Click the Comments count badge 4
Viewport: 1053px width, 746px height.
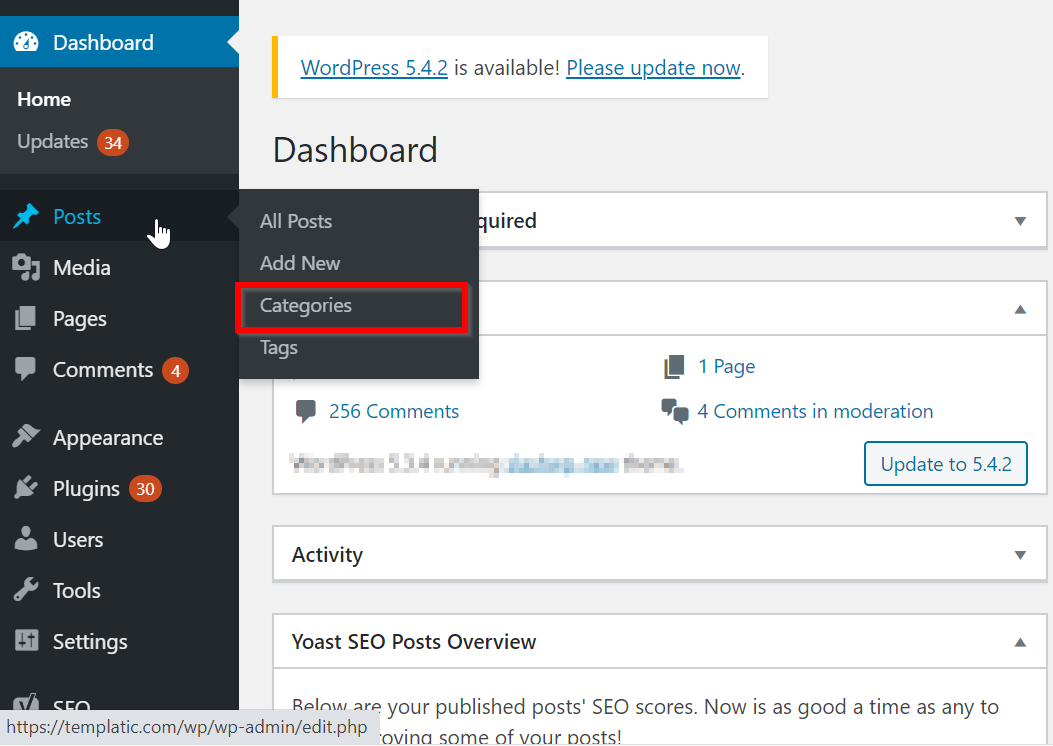[175, 371]
